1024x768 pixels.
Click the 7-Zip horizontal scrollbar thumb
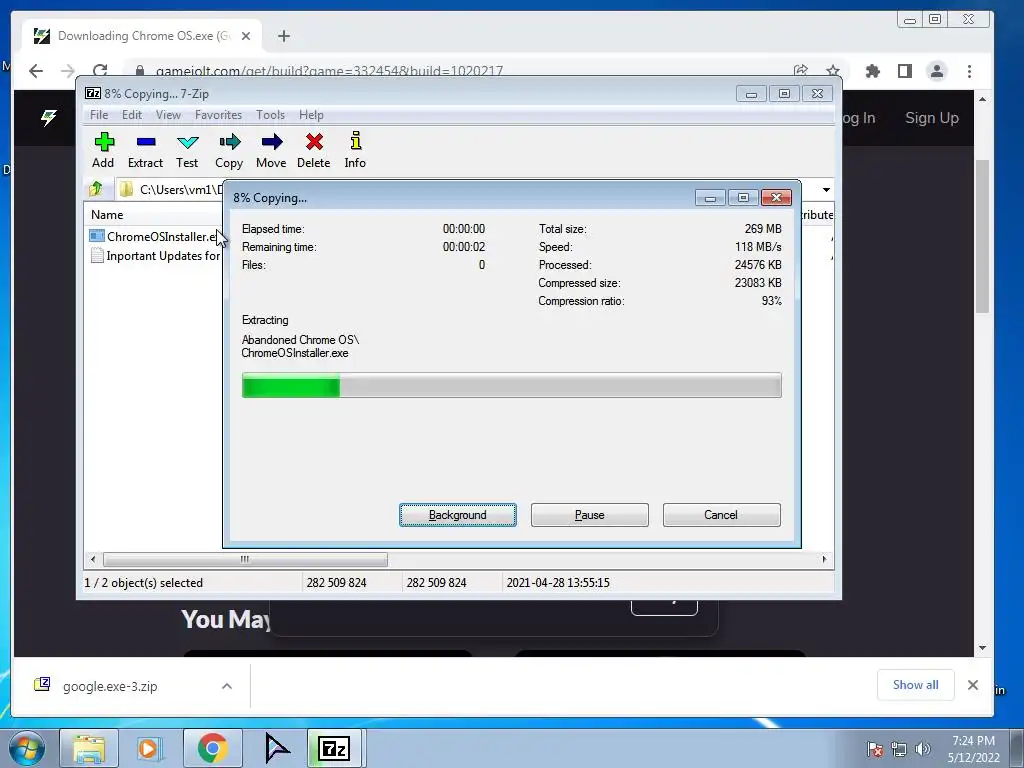coord(245,560)
